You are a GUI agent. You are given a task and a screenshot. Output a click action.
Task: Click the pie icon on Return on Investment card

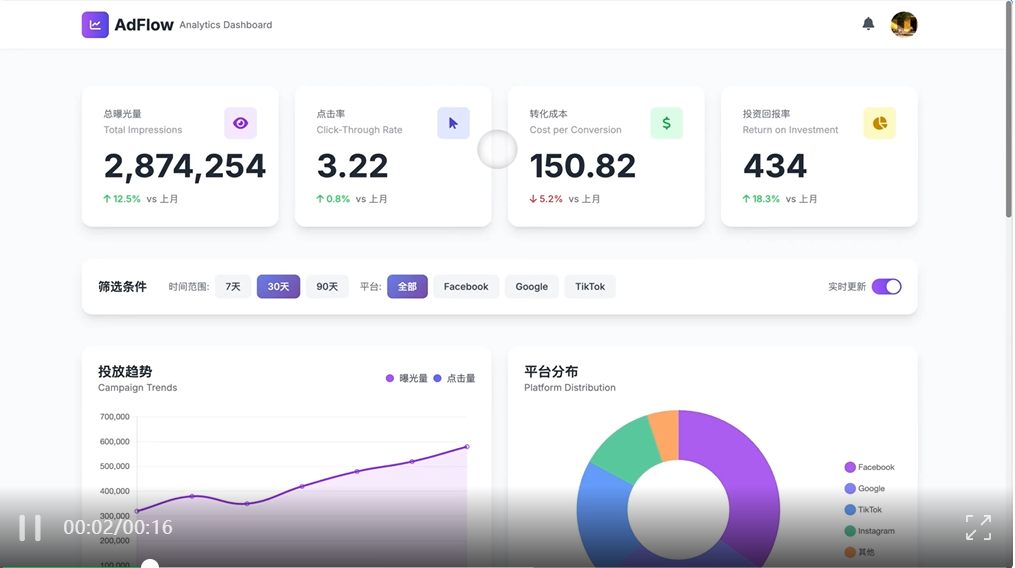coord(880,123)
